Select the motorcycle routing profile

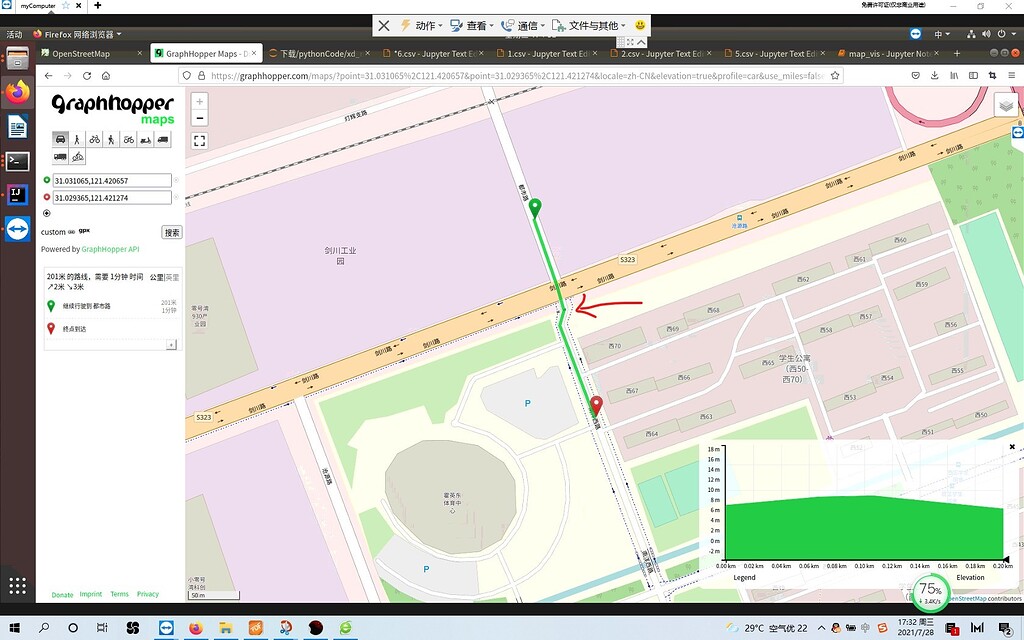pos(129,140)
